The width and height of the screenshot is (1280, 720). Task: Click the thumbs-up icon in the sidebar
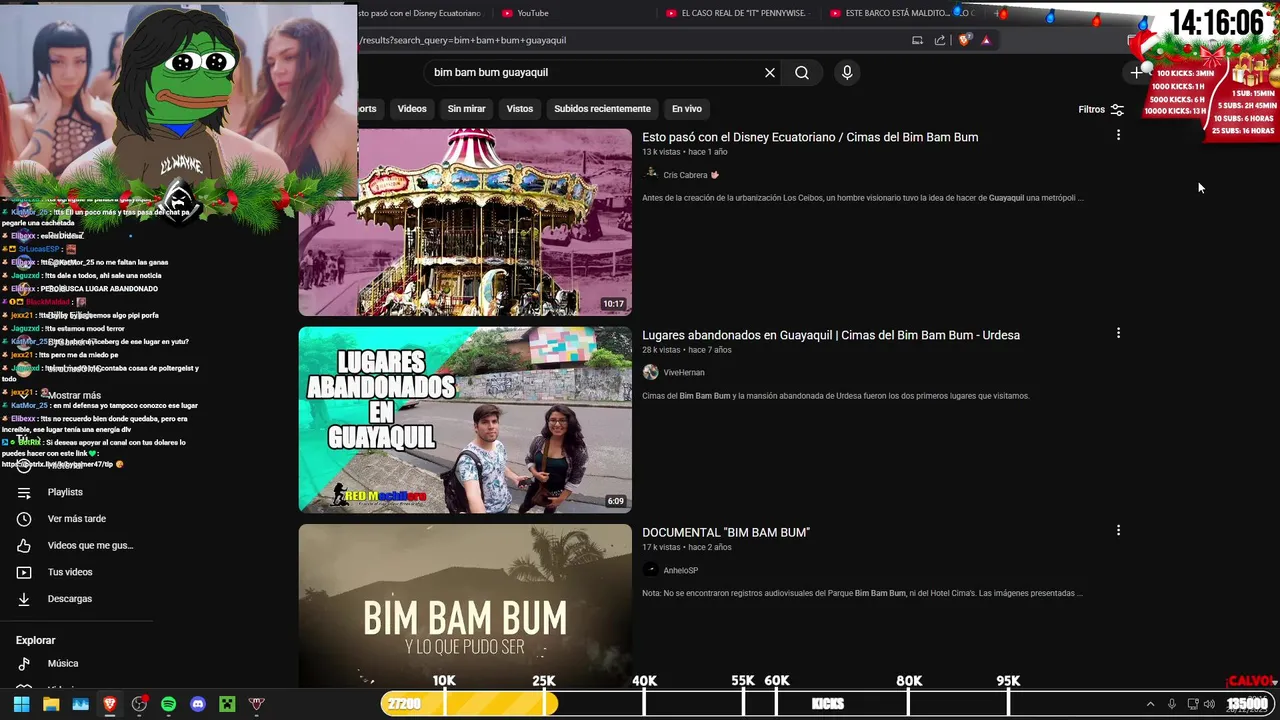(x=24, y=545)
